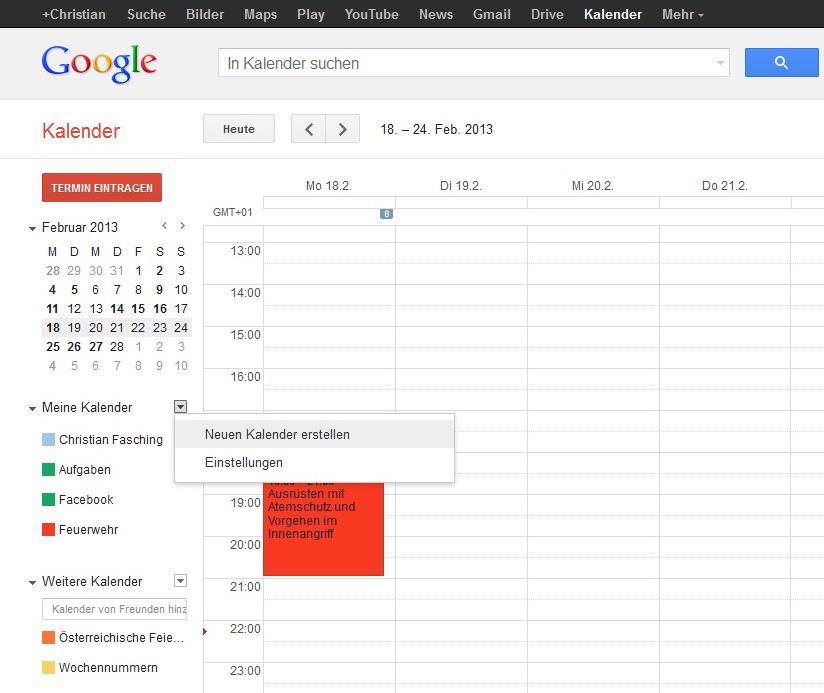824x693 pixels.
Task: Go to next week arrow button
Action: coord(343,129)
